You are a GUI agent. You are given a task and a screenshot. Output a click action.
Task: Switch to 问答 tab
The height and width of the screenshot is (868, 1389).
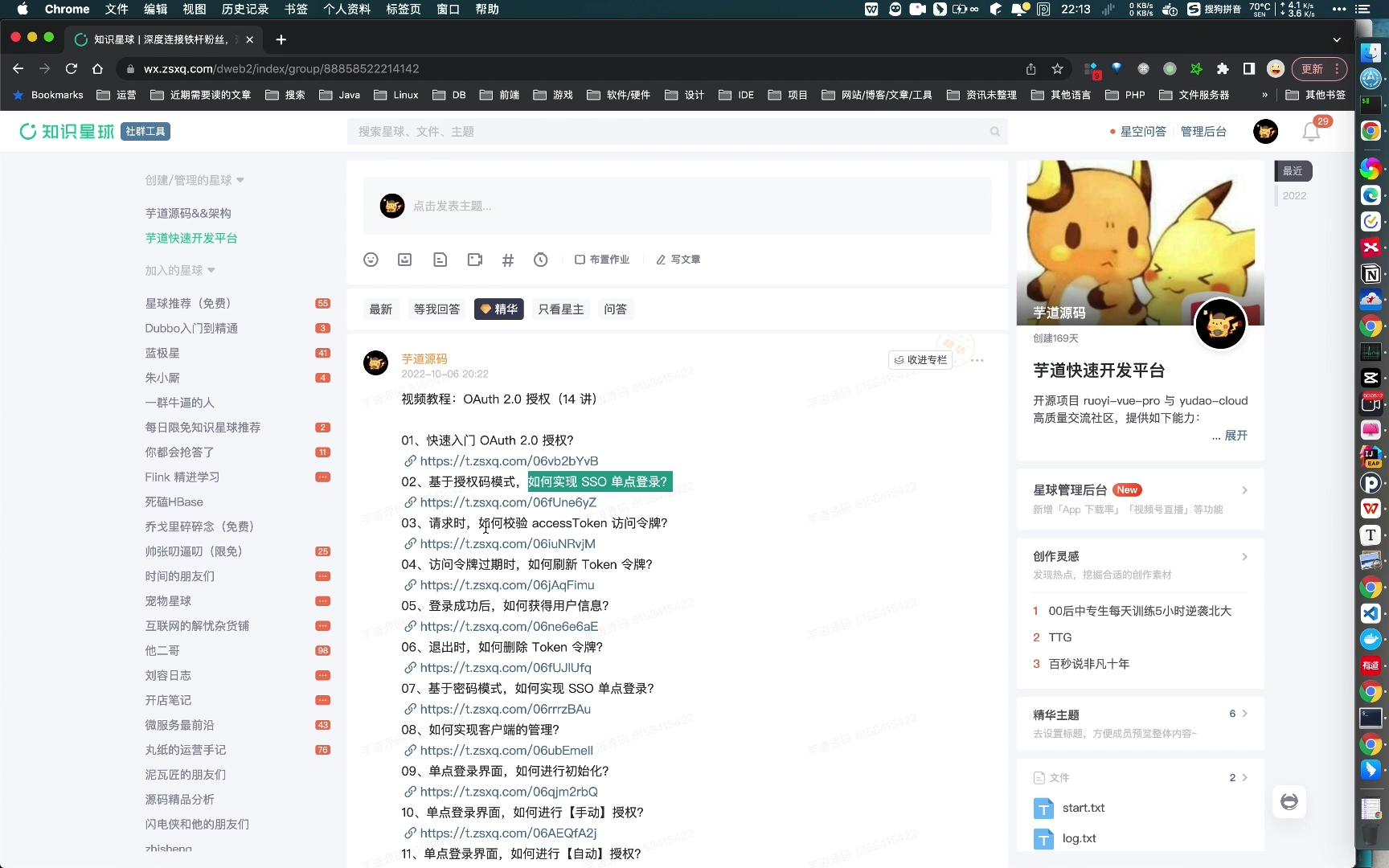pyautogui.click(x=616, y=309)
